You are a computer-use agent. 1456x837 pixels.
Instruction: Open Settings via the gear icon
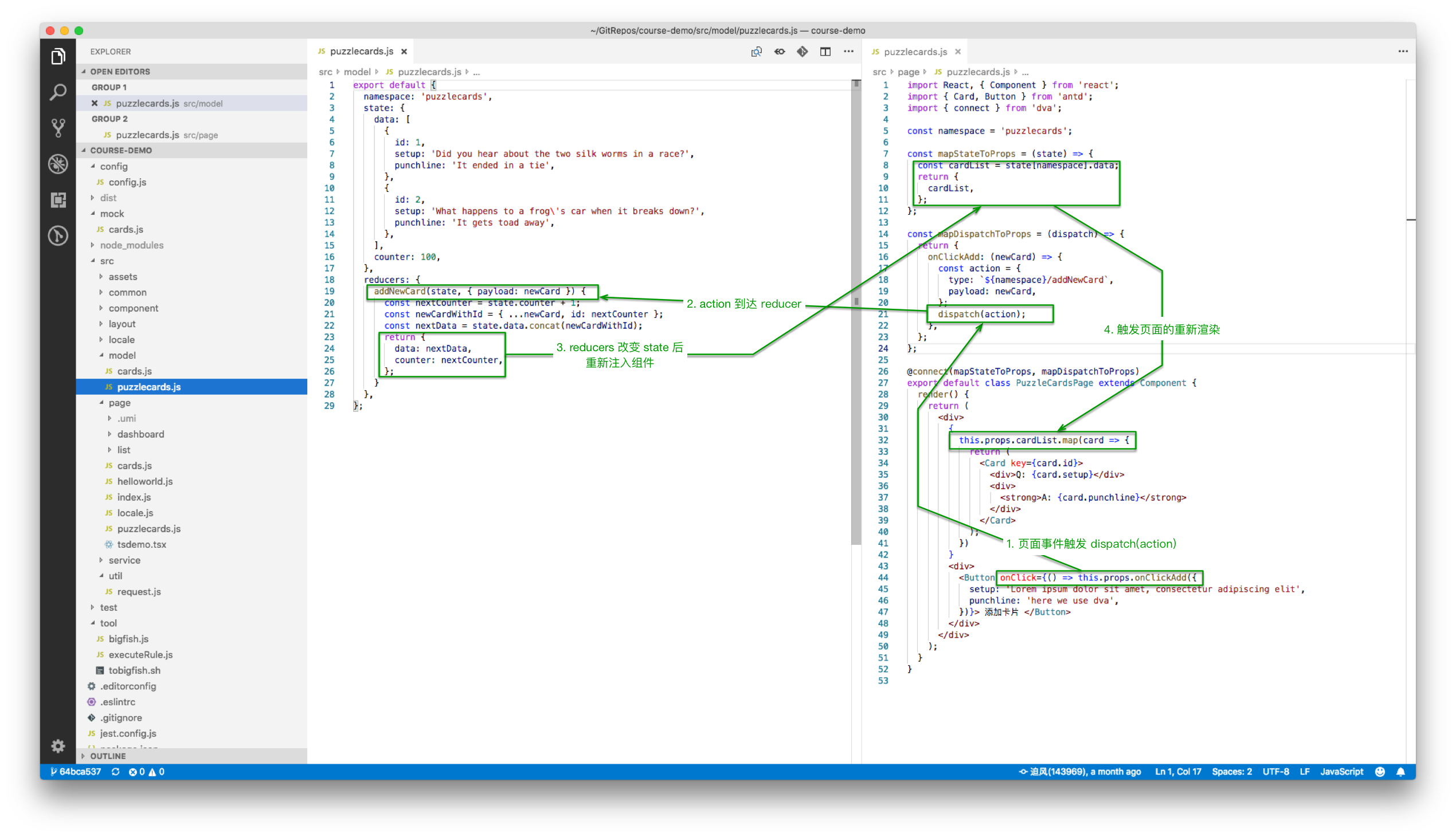coord(57,745)
